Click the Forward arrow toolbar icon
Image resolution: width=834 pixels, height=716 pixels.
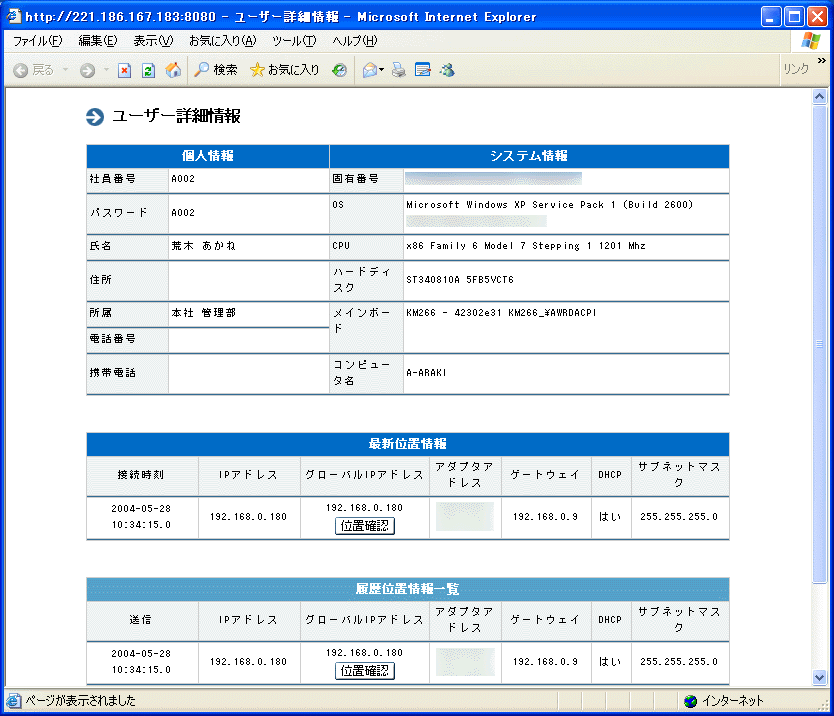pyautogui.click(x=87, y=70)
